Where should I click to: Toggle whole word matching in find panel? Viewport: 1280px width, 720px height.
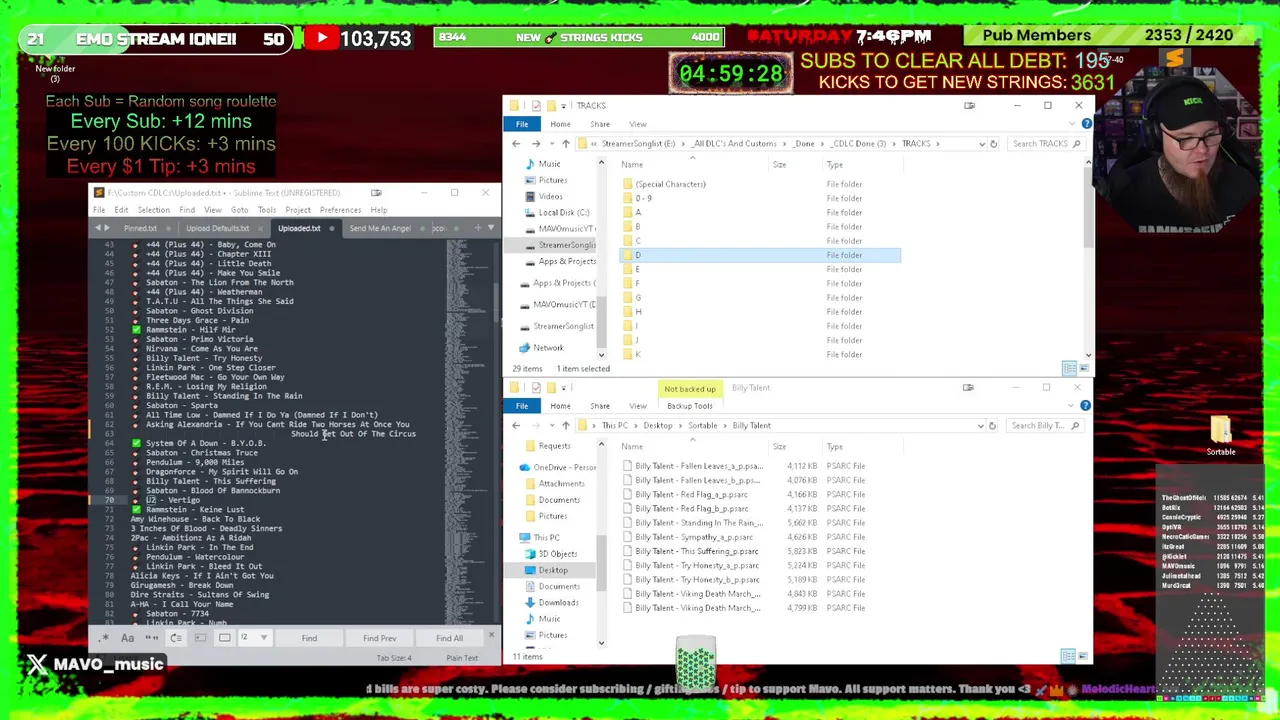pyautogui.click(x=152, y=638)
